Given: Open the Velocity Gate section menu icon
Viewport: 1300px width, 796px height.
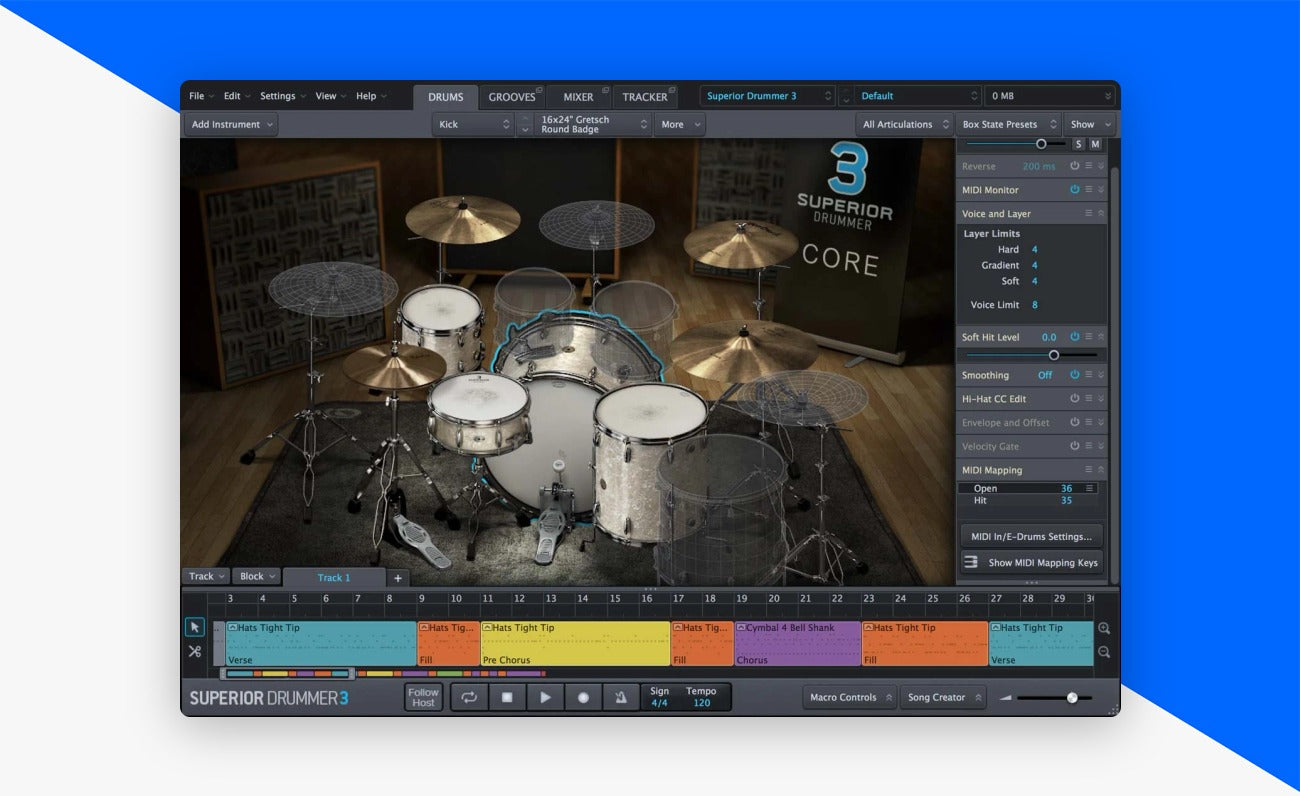Looking at the screenshot, I should click(1089, 446).
